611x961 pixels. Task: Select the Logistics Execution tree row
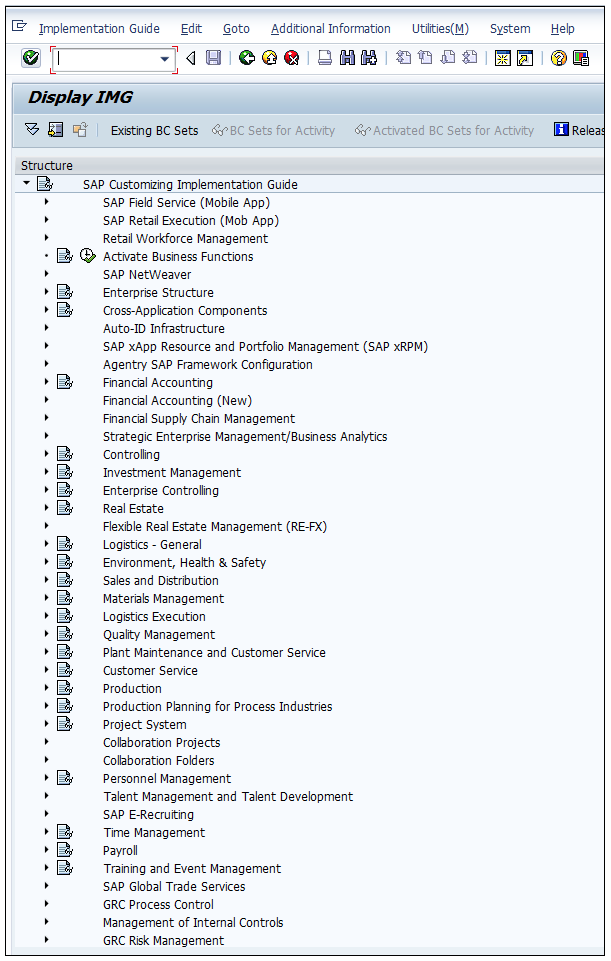coord(154,617)
